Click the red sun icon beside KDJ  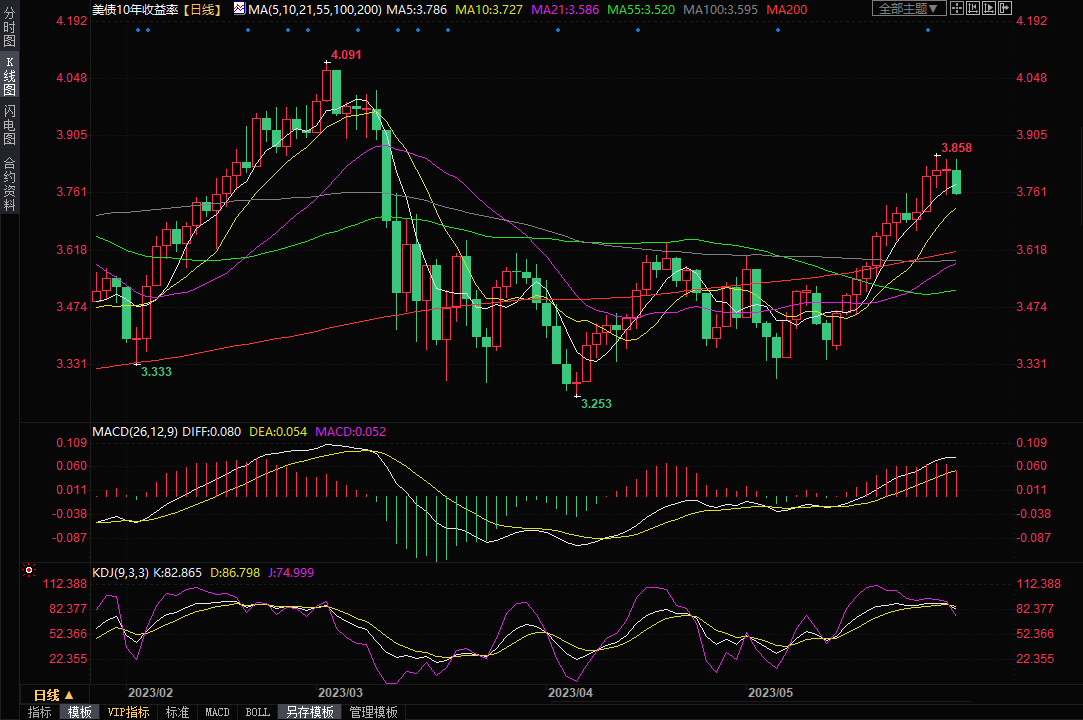(29, 571)
